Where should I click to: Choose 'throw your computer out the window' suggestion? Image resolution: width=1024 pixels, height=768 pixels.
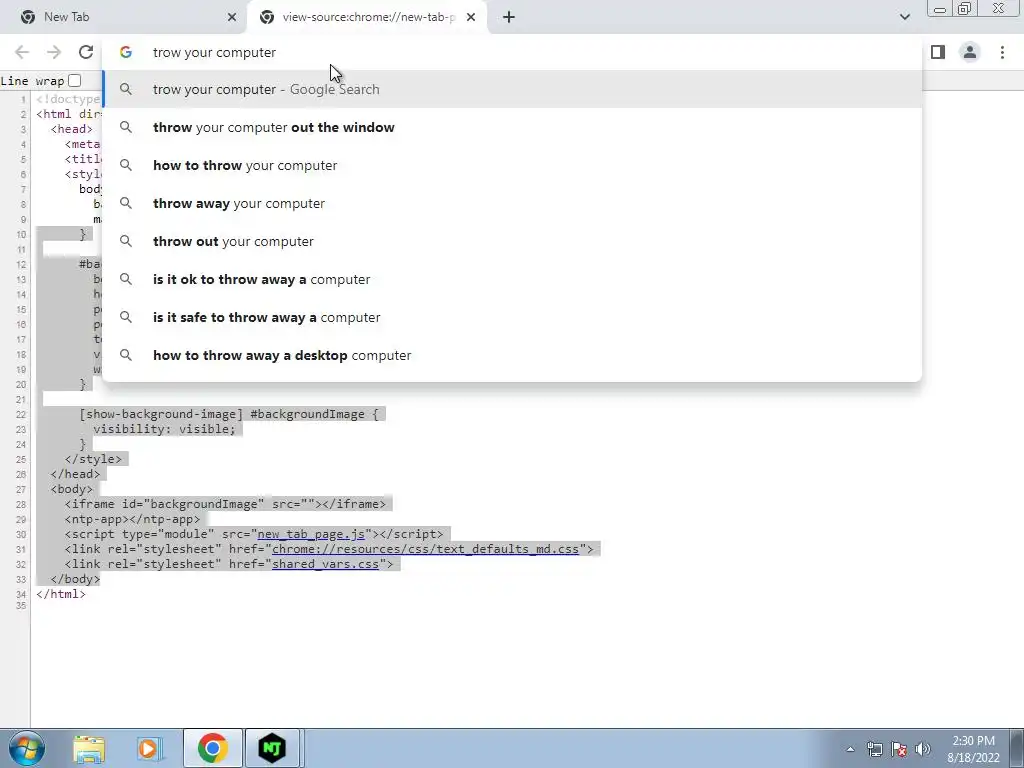click(x=513, y=127)
